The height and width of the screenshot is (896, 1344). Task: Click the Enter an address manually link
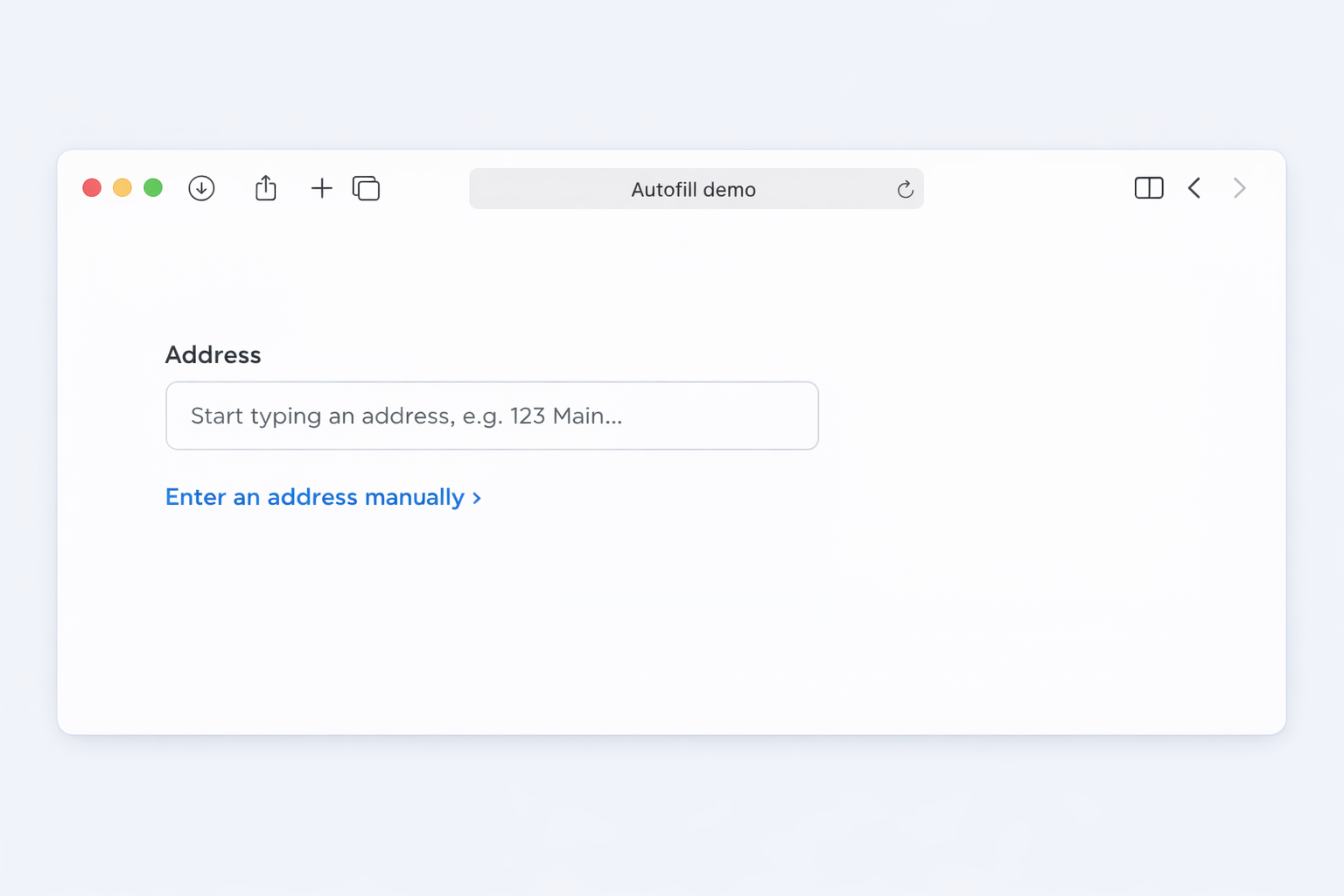click(315, 497)
